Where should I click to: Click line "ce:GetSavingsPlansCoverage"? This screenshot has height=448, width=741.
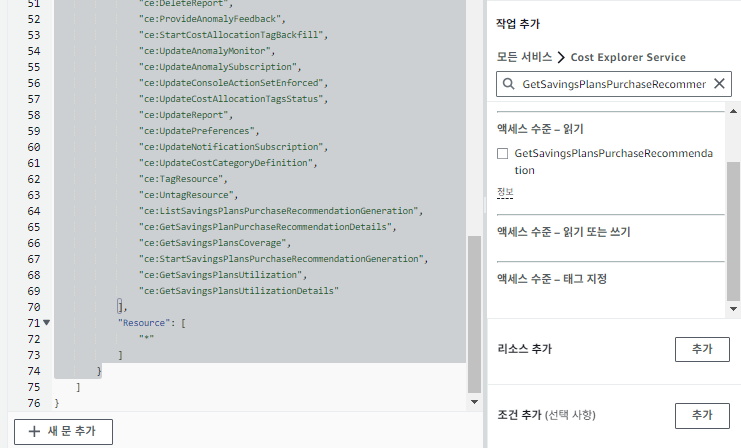tap(215, 243)
